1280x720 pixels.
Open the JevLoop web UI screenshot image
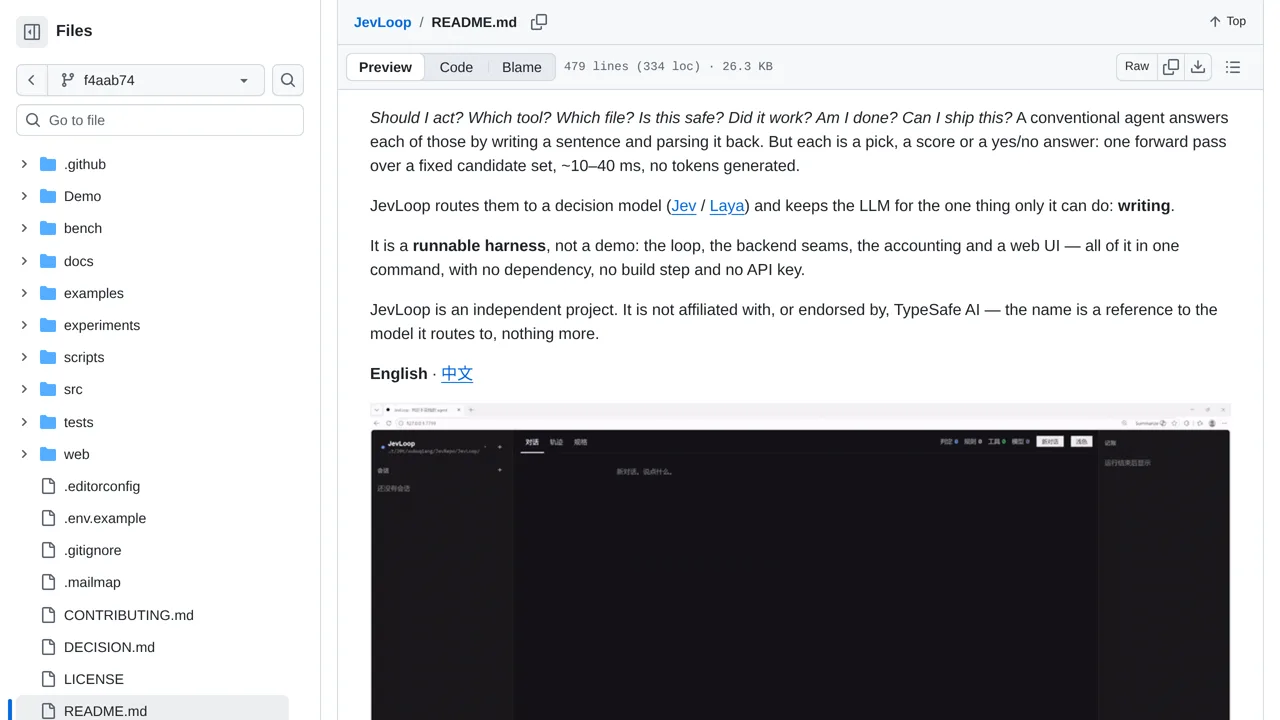pyautogui.click(x=800, y=562)
